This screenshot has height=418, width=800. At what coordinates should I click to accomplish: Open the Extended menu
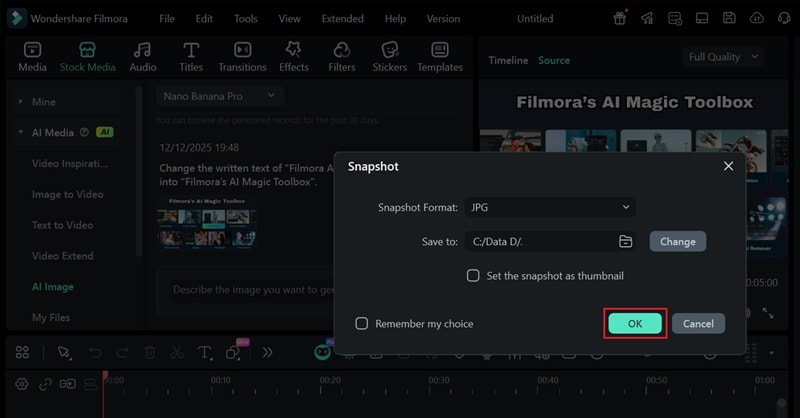(342, 18)
